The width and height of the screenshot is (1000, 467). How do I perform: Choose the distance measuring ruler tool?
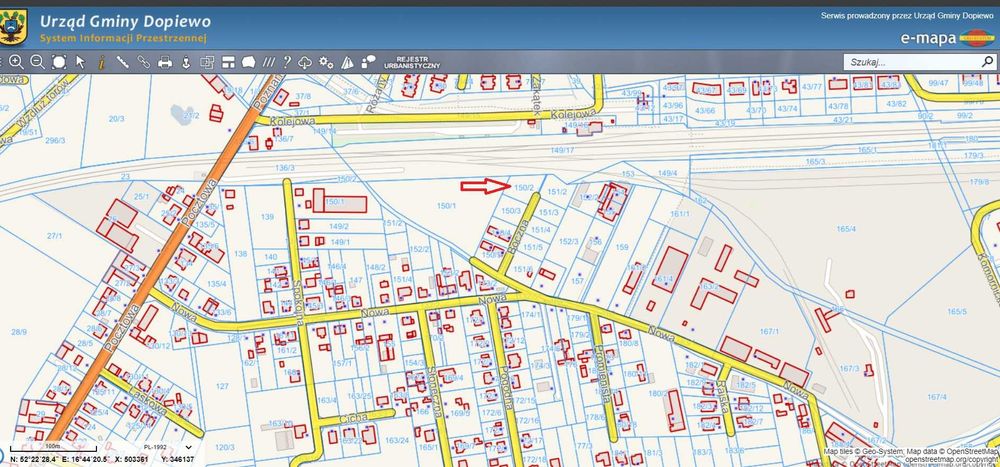tap(122, 62)
